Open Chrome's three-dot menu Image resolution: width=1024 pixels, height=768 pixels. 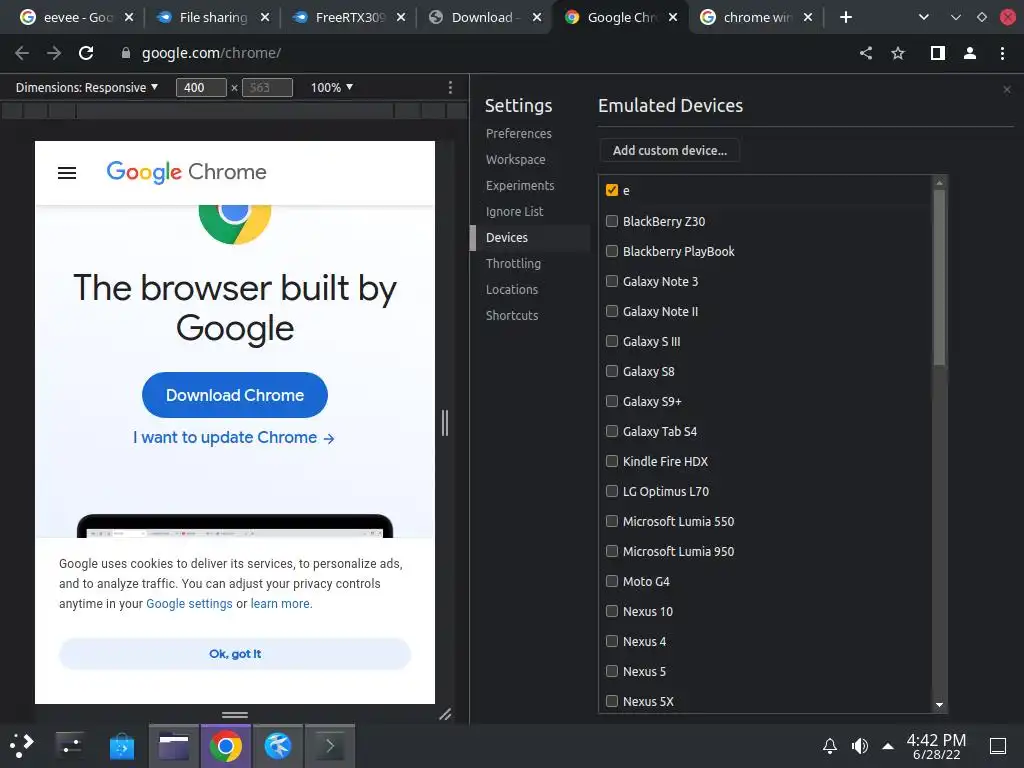point(1002,53)
